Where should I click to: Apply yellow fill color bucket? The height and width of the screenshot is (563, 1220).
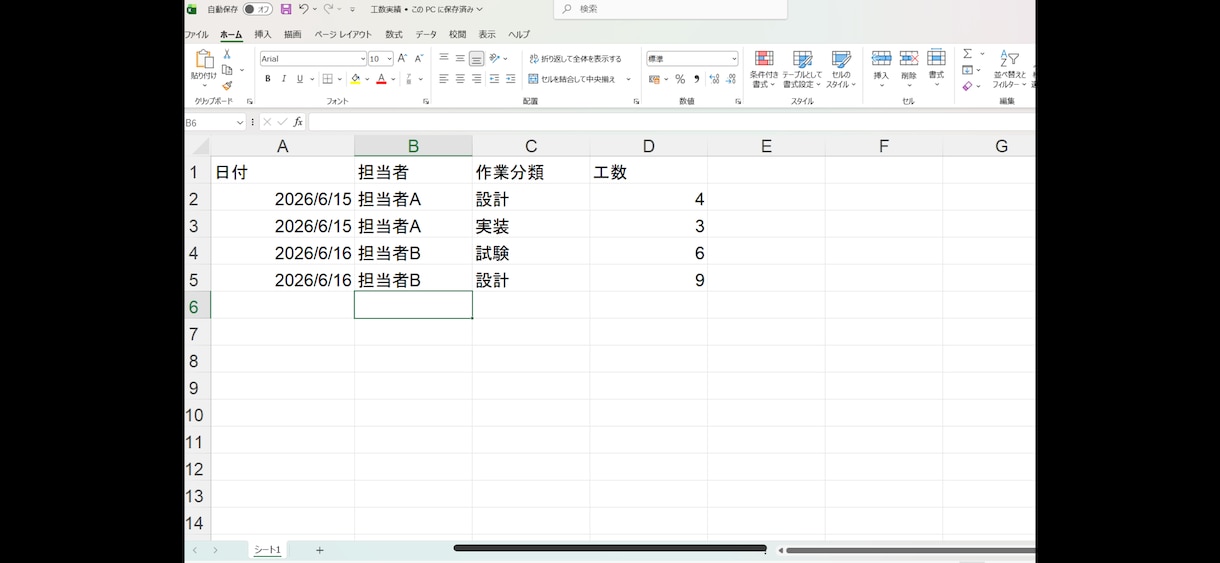click(356, 79)
